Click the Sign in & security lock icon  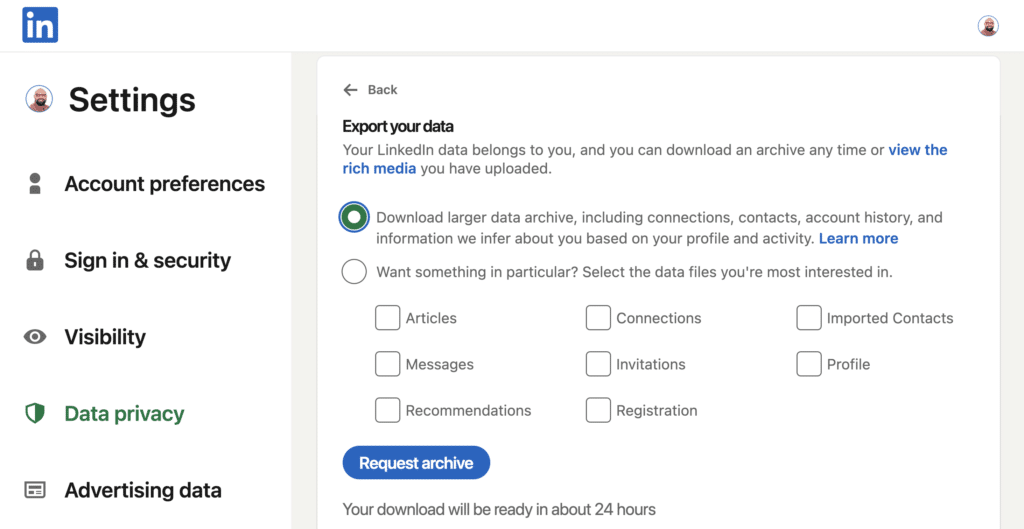point(35,261)
